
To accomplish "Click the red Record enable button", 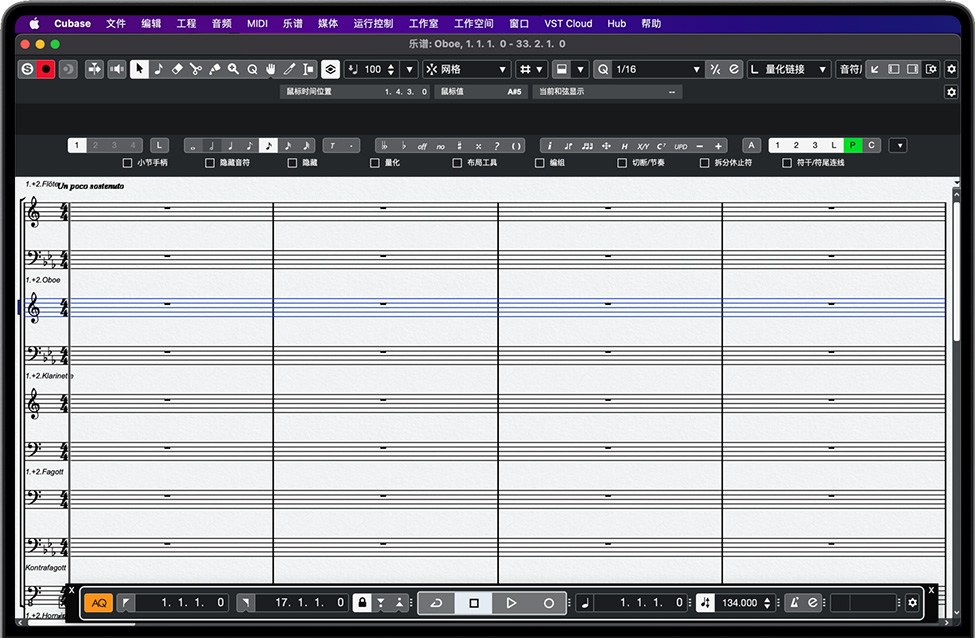I will [x=46, y=69].
